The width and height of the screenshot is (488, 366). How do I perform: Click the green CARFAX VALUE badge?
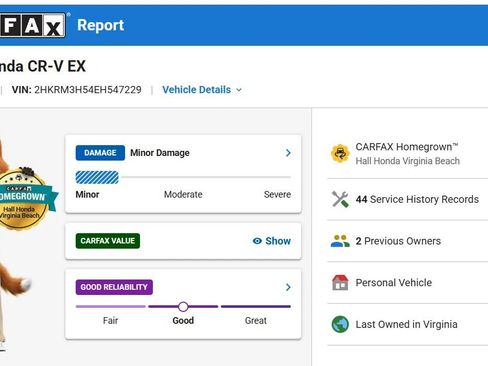point(108,241)
